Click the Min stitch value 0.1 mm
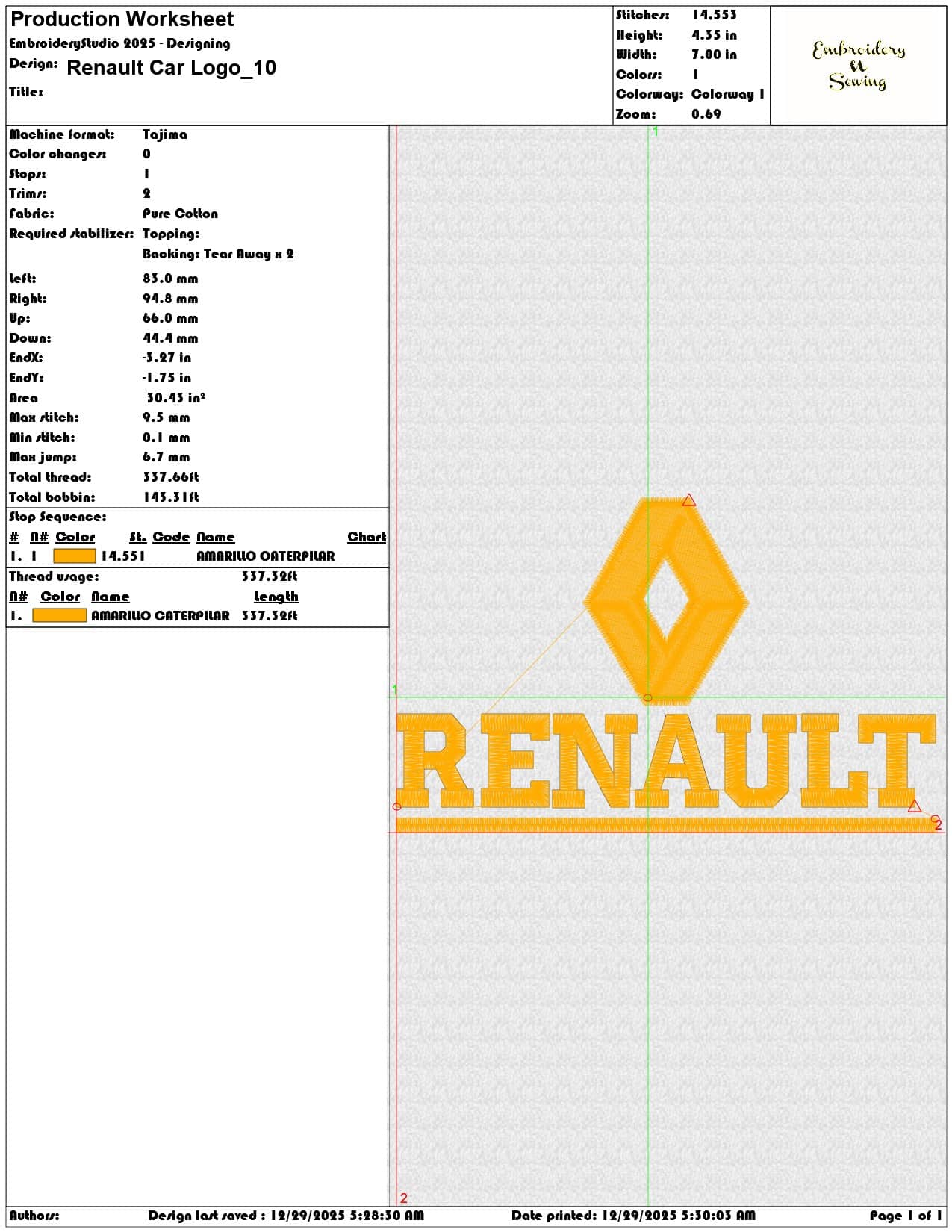This screenshot has height=1232, width=952. (x=167, y=438)
